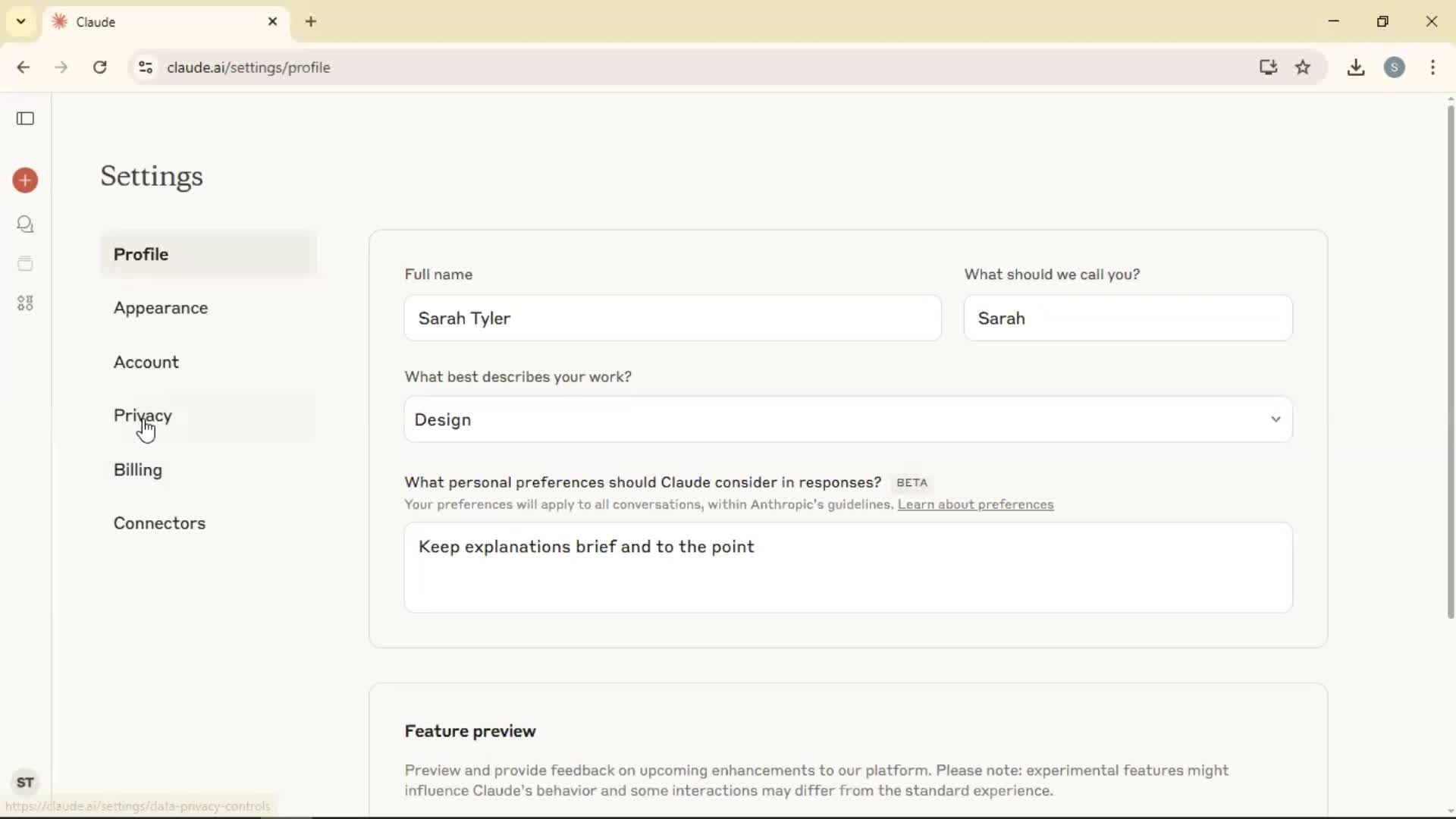
Task: Open browser downloads icon
Action: click(x=1356, y=67)
